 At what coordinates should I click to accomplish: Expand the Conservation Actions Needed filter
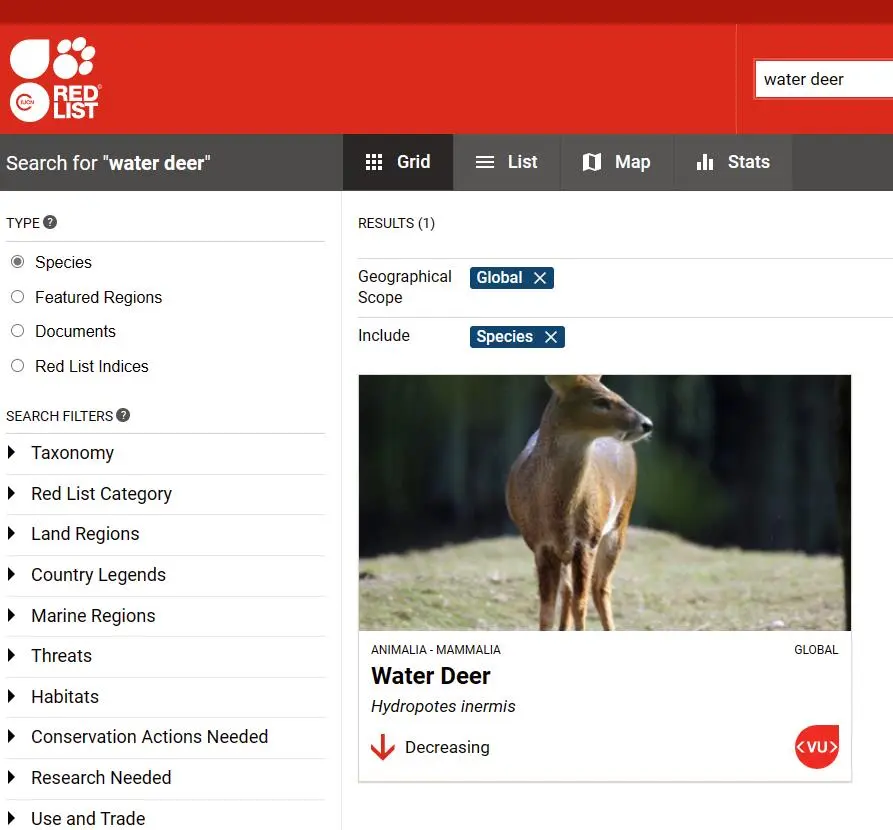click(x=165, y=737)
